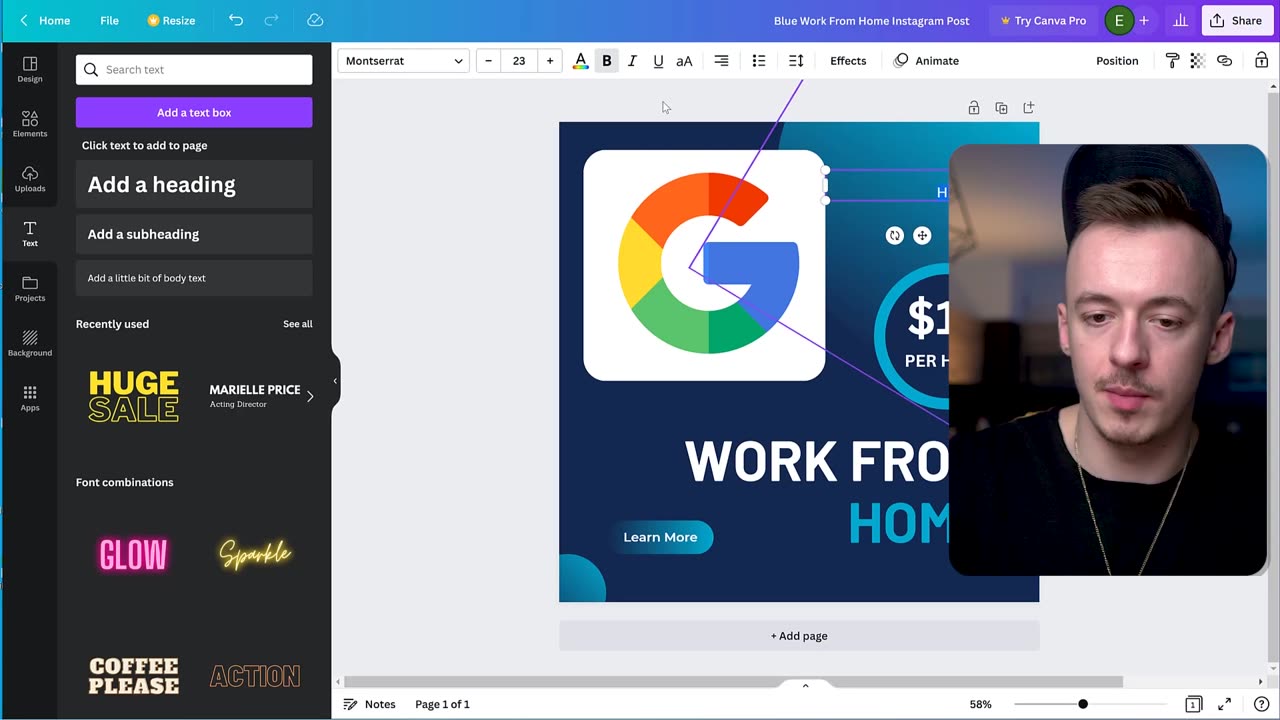Change text alignment

(721, 61)
